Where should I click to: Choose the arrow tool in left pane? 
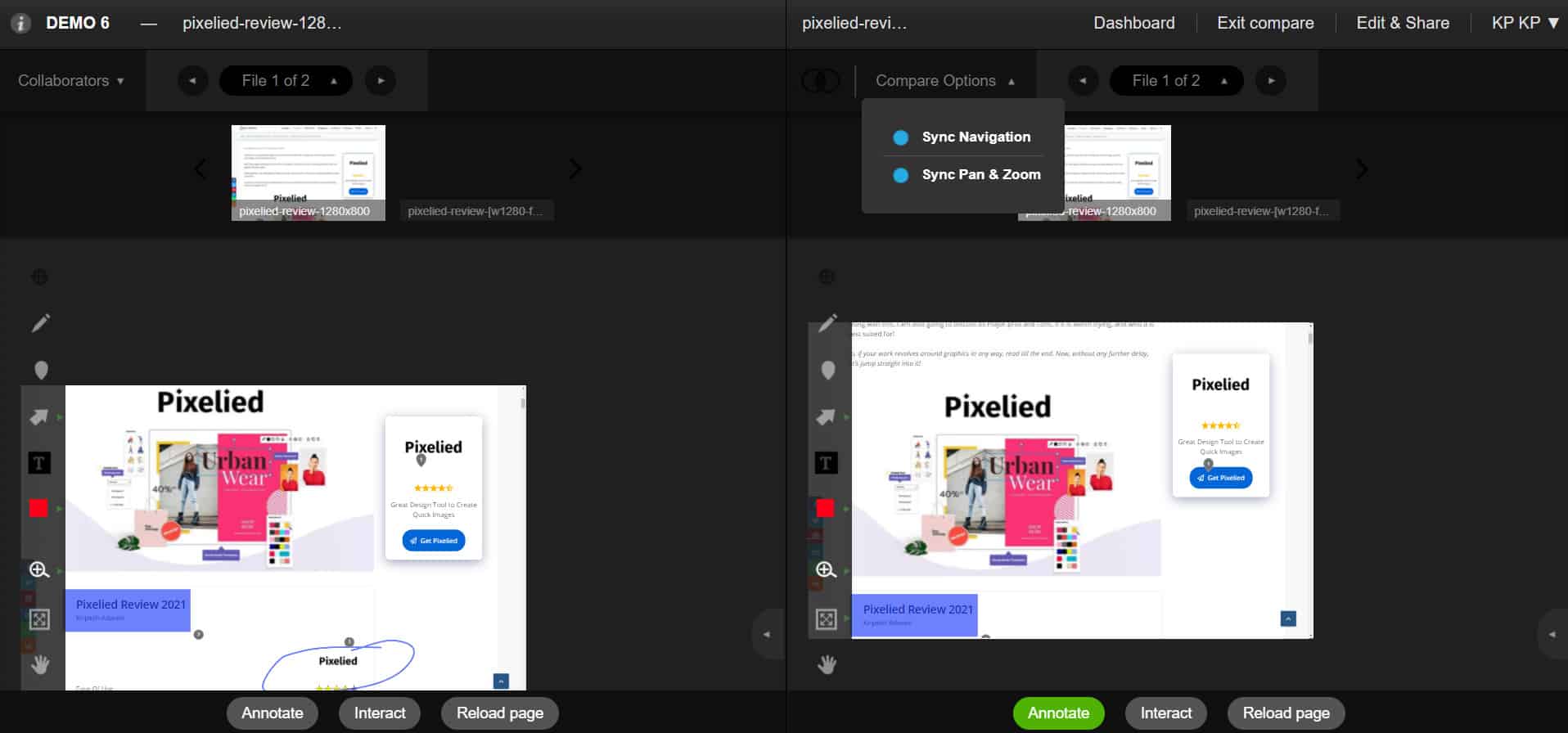[x=39, y=417]
